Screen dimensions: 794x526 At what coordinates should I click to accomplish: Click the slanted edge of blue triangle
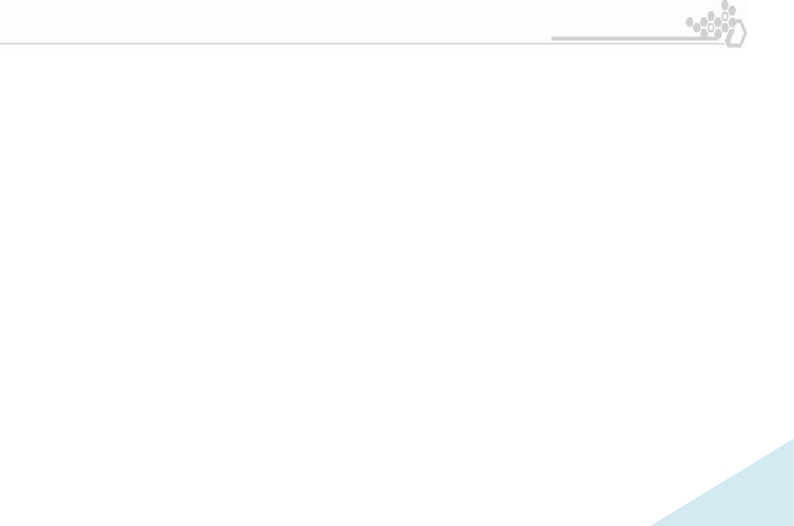pos(722,482)
